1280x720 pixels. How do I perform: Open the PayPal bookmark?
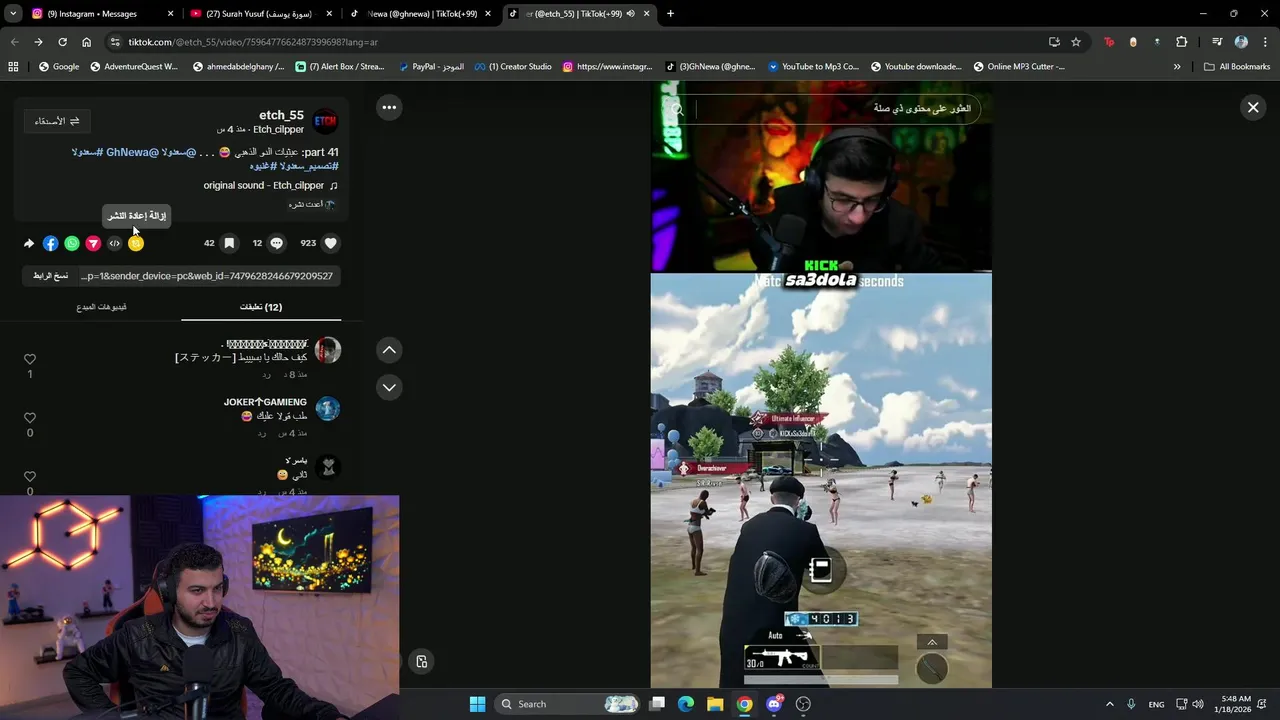(431, 66)
